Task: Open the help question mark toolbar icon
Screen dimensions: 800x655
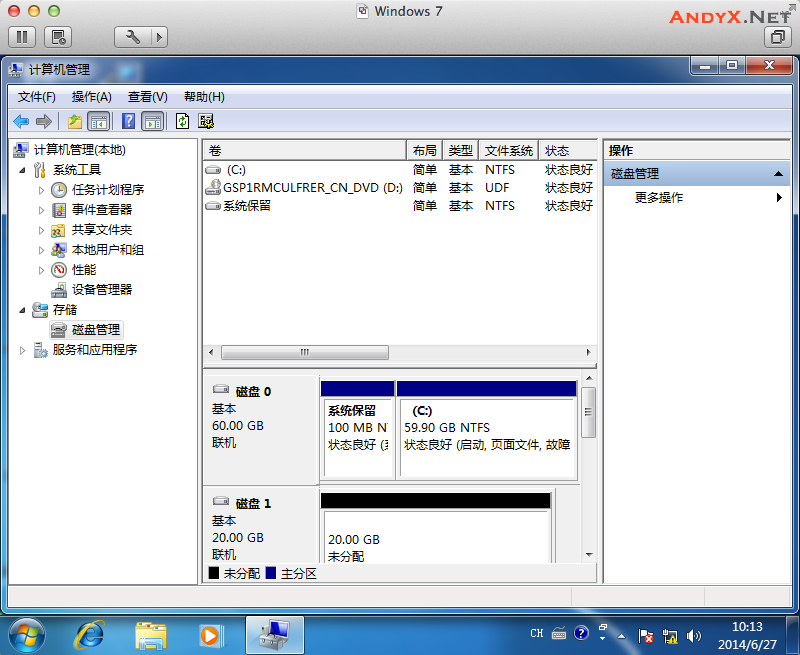Action: point(129,121)
